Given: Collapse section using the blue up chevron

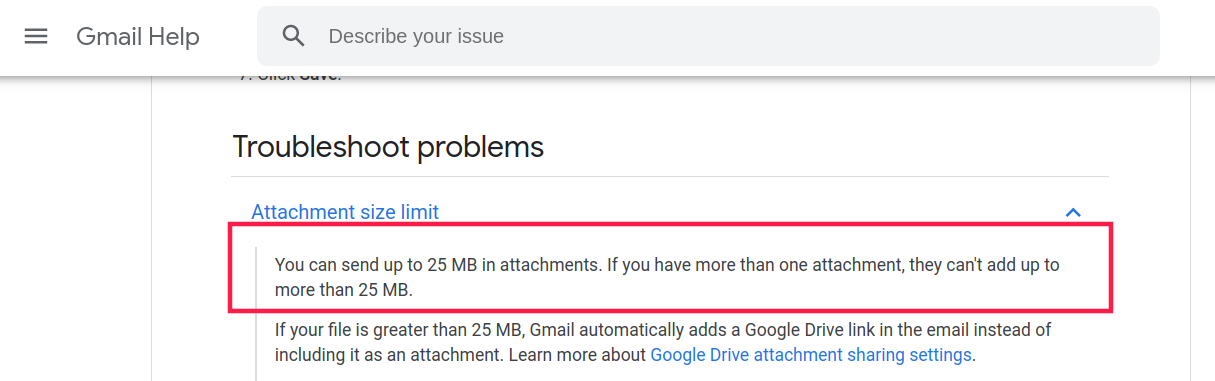Looking at the screenshot, I should [1073, 212].
